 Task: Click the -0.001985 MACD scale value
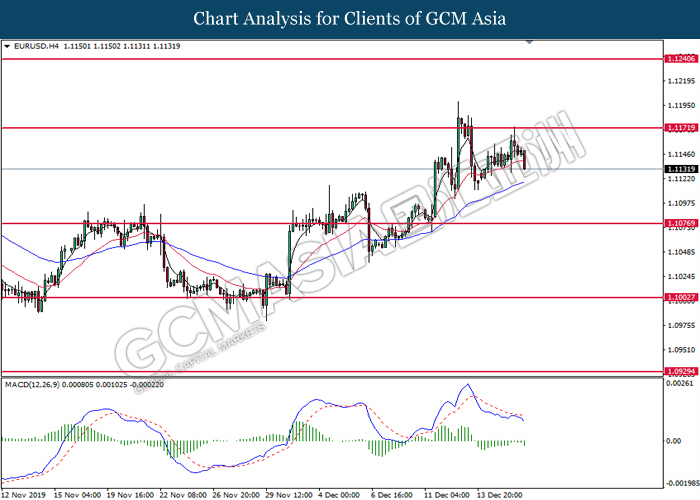681,479
